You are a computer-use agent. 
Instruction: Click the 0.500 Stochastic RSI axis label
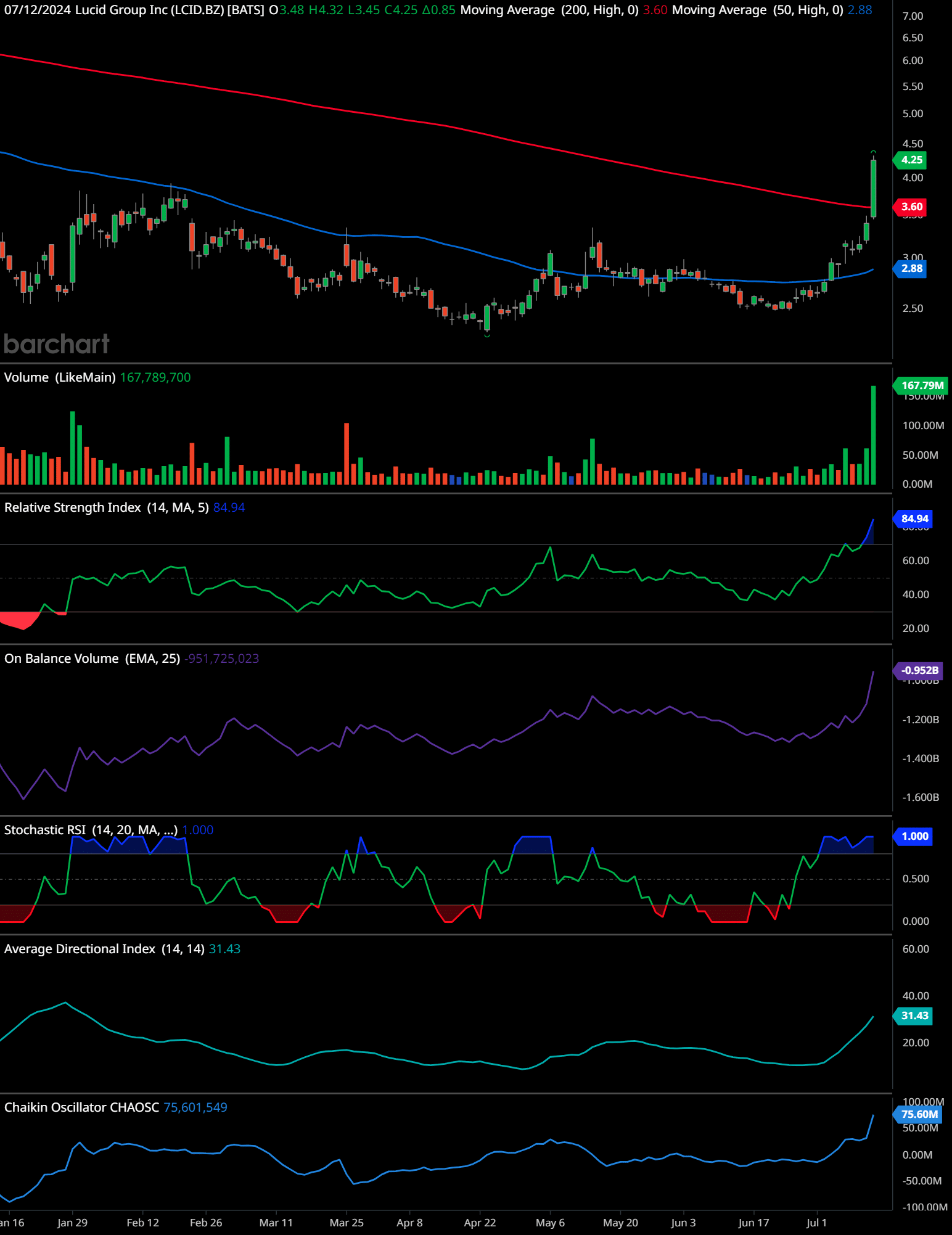[x=916, y=879]
